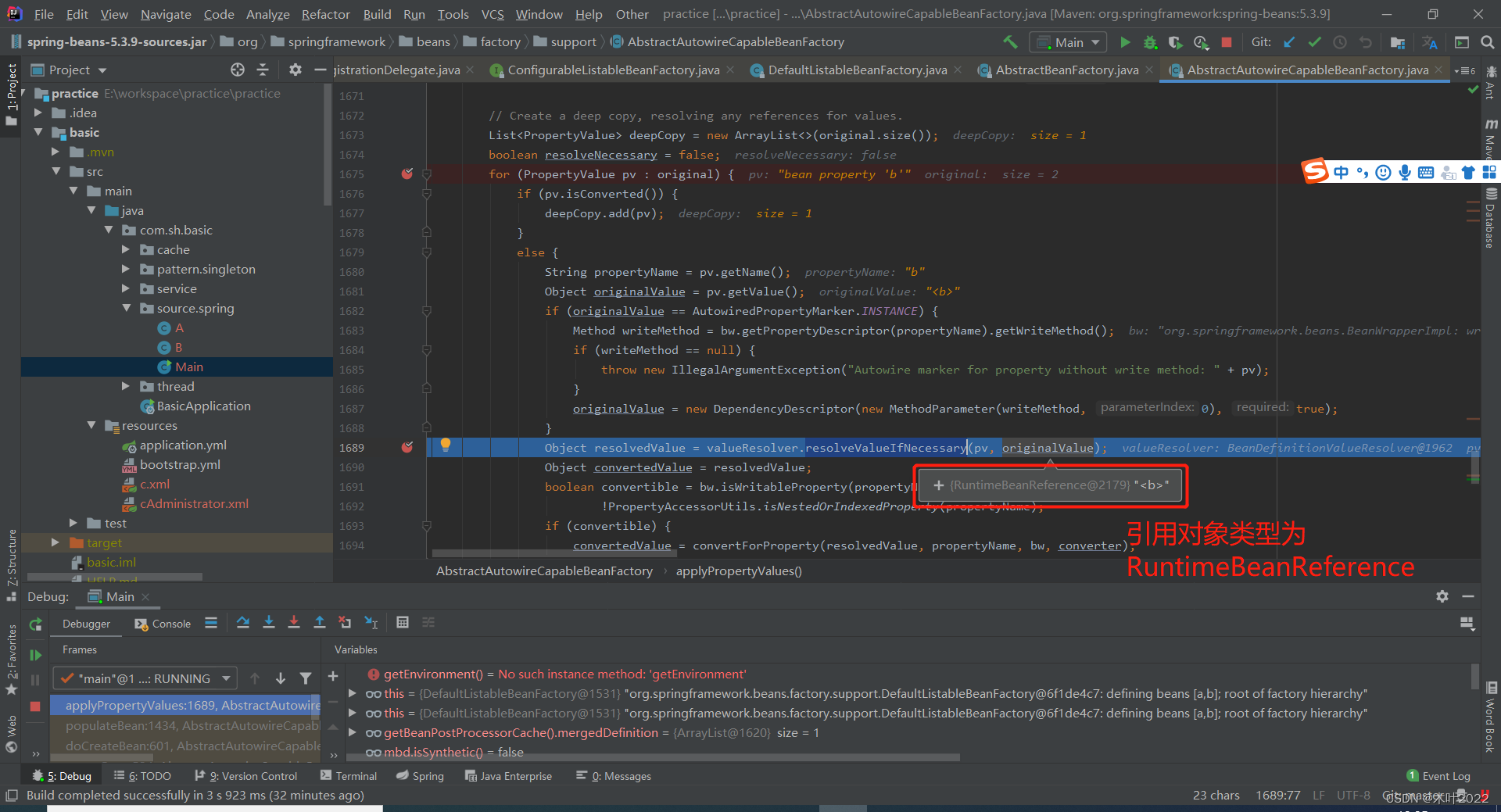Click the Step Into debugger icon
Image resolution: width=1501 pixels, height=812 pixels.
click(x=269, y=623)
